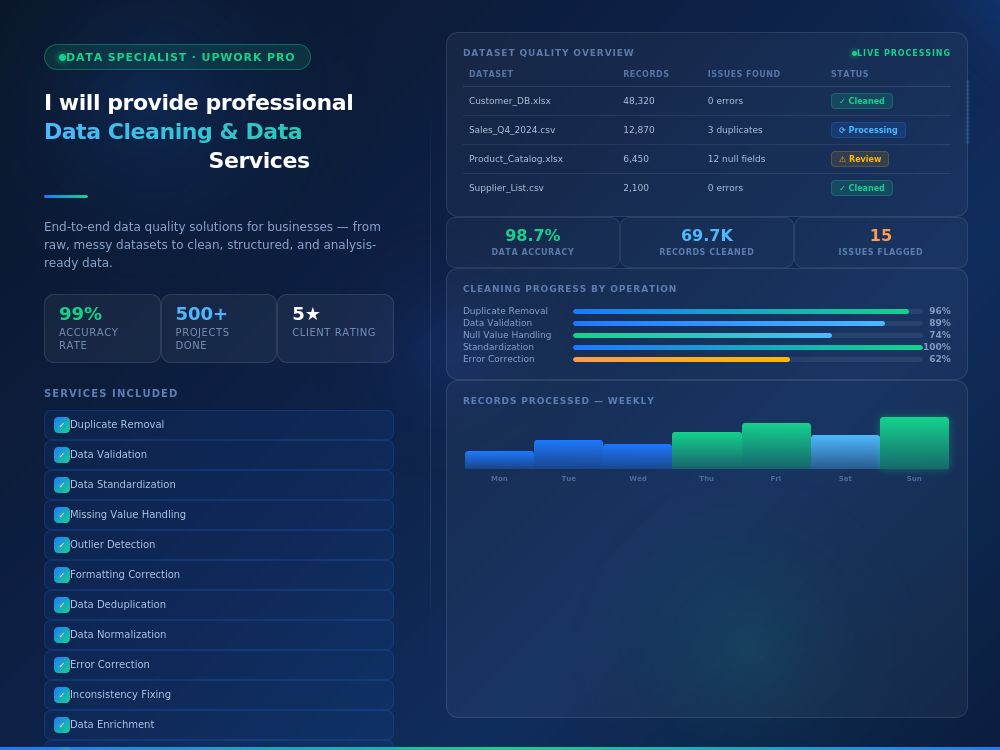The height and width of the screenshot is (750, 1000).
Task: Click the checkmark icon beside Inconsistency Fixing
Action: (x=62, y=695)
